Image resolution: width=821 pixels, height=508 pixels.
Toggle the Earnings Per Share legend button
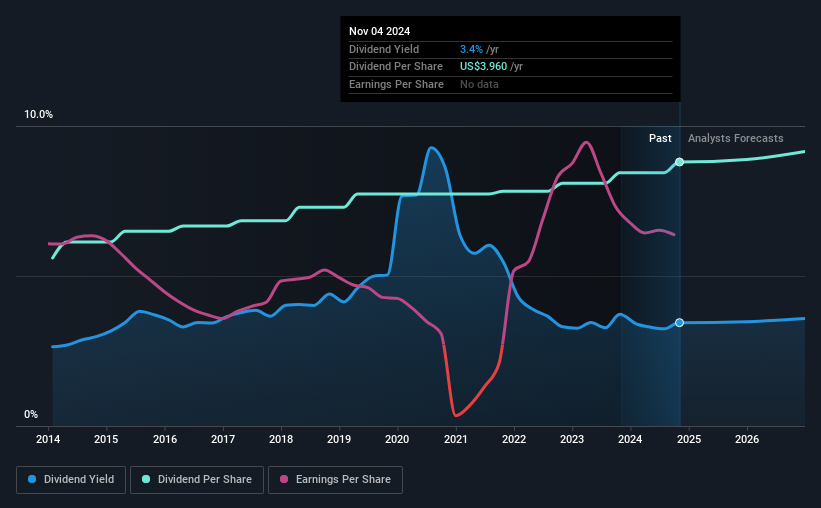[335, 480]
